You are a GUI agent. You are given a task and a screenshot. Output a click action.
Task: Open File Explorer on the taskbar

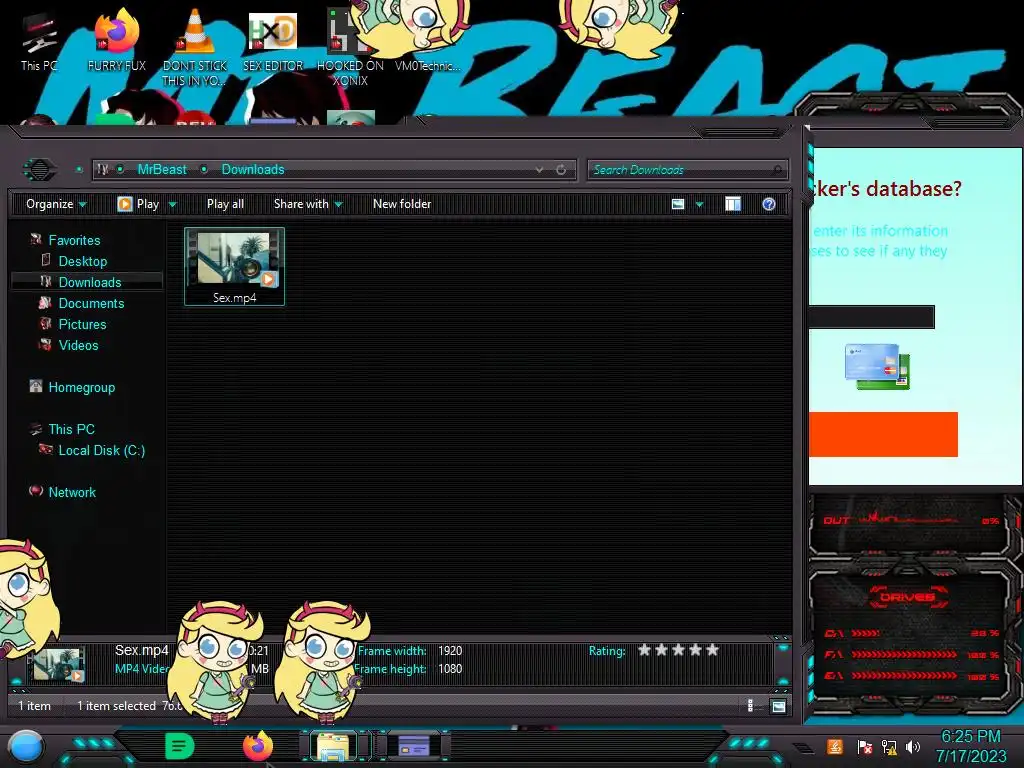click(x=333, y=746)
